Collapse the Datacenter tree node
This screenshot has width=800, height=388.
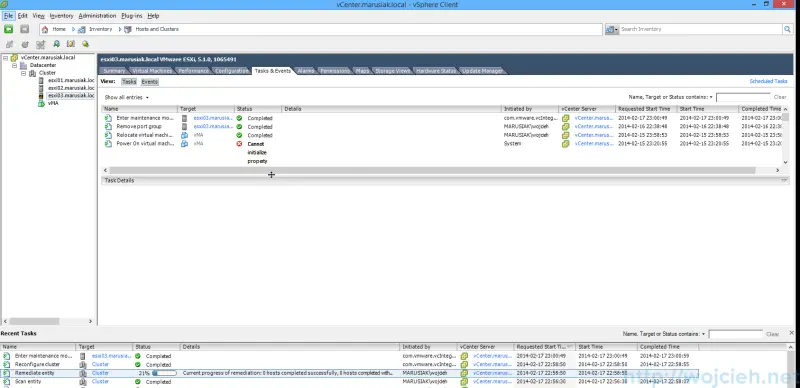[14, 65]
